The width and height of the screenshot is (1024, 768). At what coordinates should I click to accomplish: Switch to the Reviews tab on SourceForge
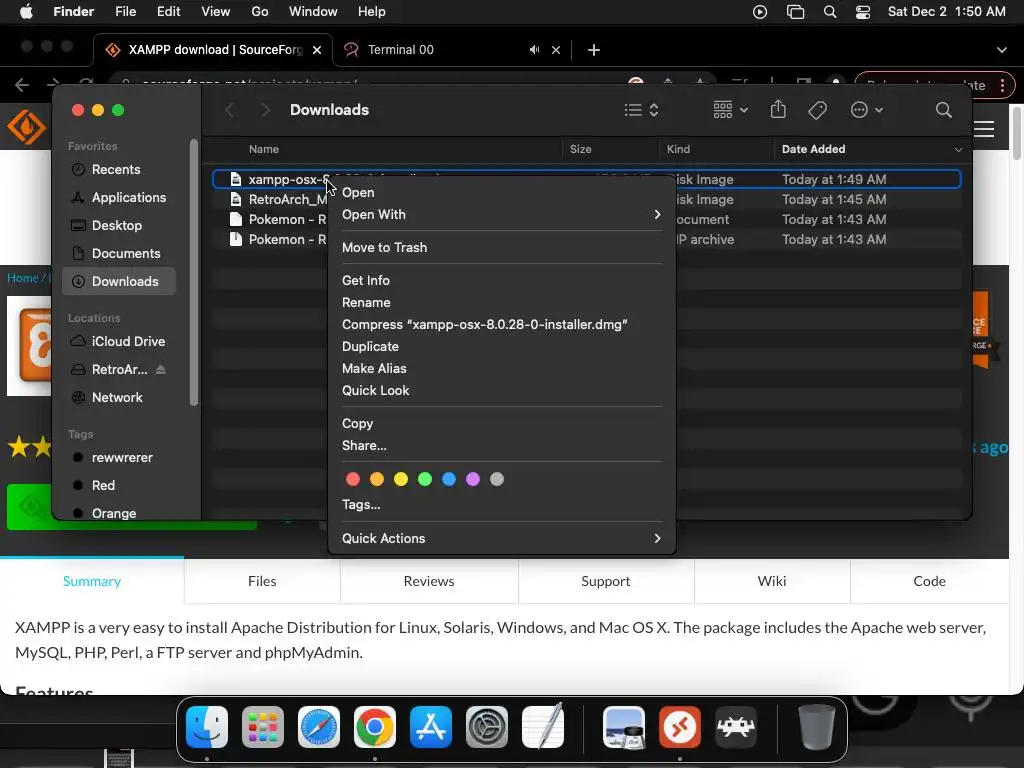429,581
